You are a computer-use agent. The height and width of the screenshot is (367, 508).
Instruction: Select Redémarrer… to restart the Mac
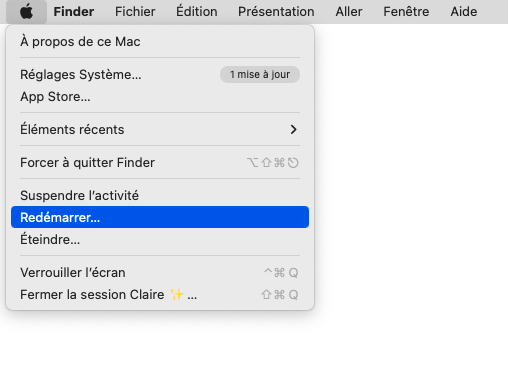point(160,217)
